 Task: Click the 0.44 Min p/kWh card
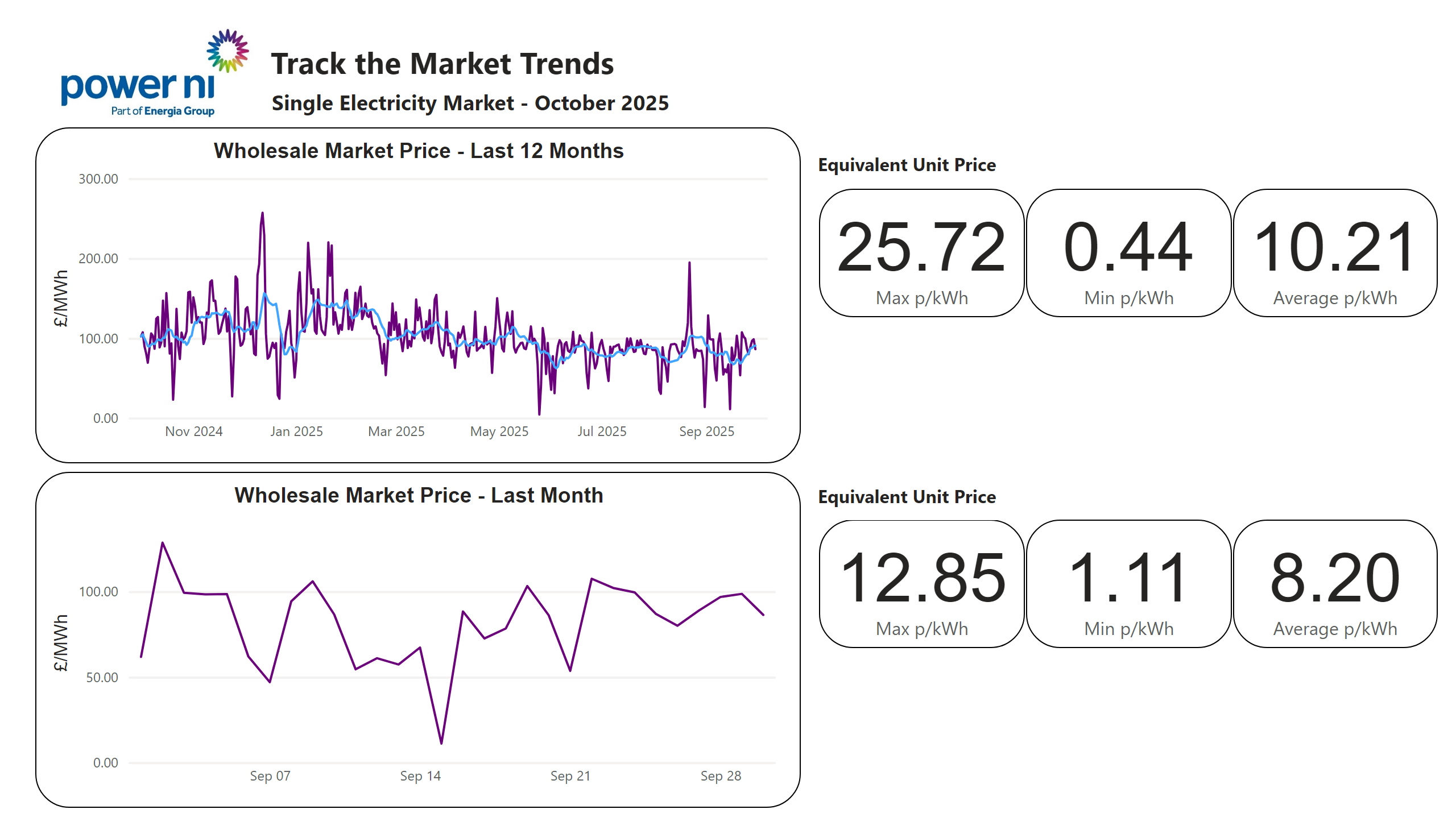coord(1127,253)
